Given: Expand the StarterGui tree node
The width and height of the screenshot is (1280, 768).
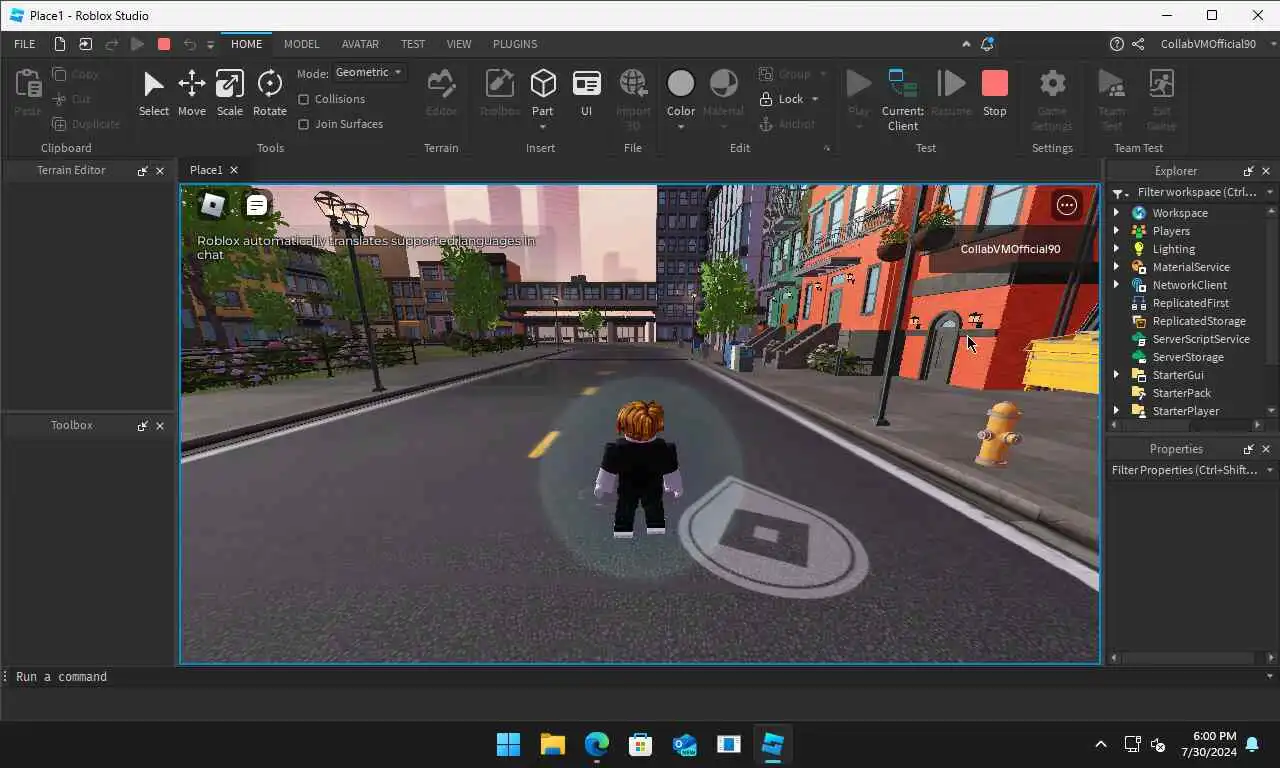Looking at the screenshot, I should pyautogui.click(x=1117, y=375).
